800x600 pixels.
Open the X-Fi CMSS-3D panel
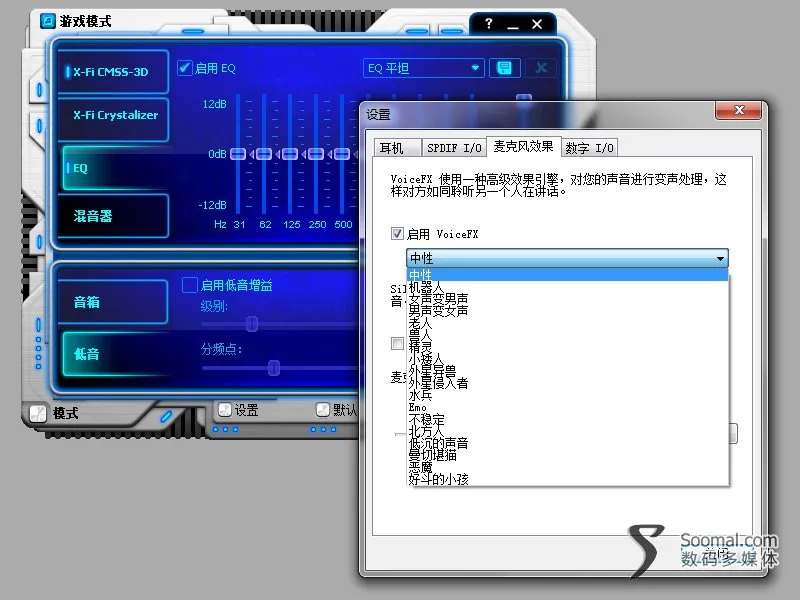click(x=113, y=72)
